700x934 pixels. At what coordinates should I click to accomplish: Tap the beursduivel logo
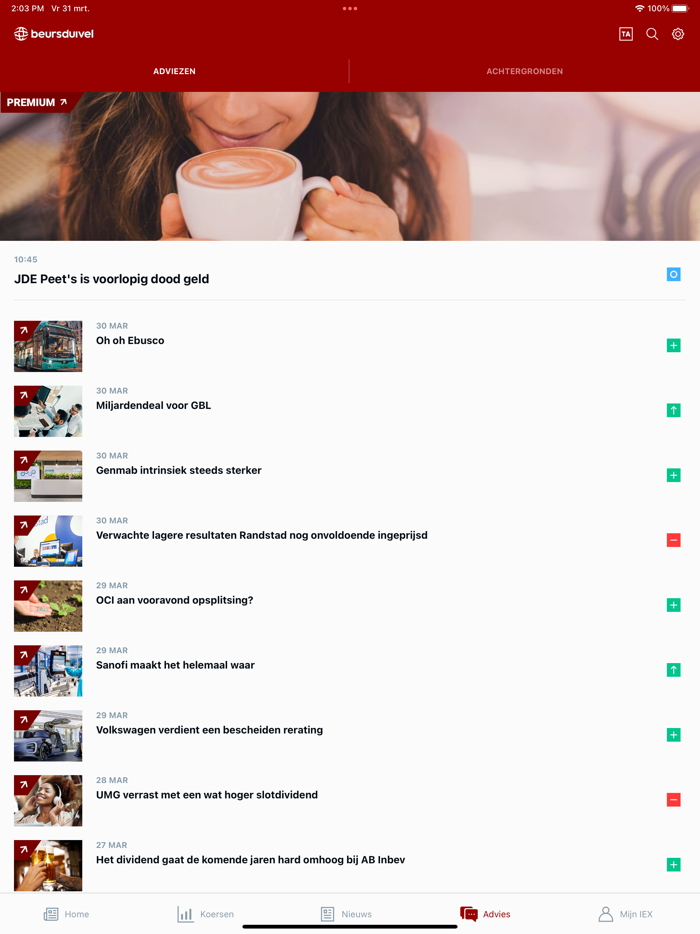click(54, 34)
